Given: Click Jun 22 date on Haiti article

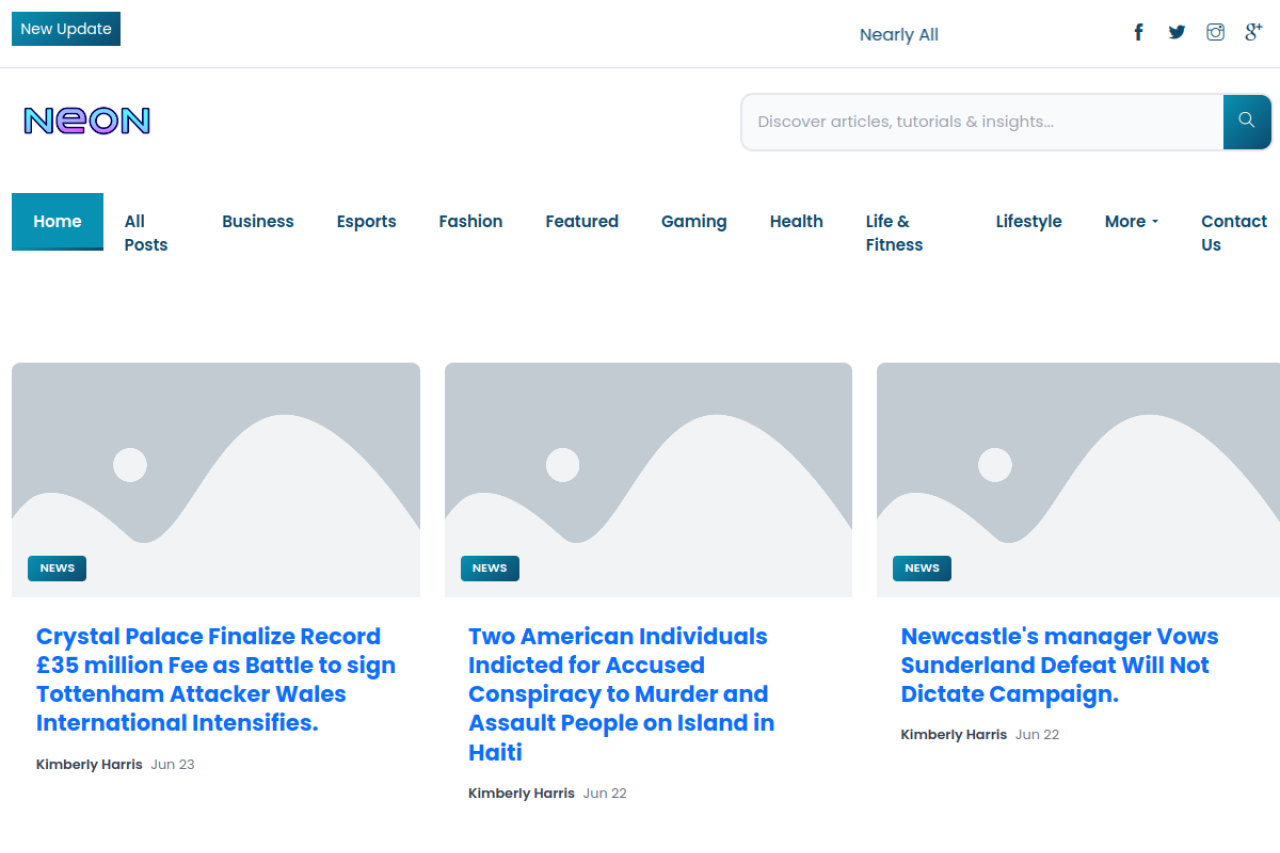Looking at the screenshot, I should (x=605, y=793).
